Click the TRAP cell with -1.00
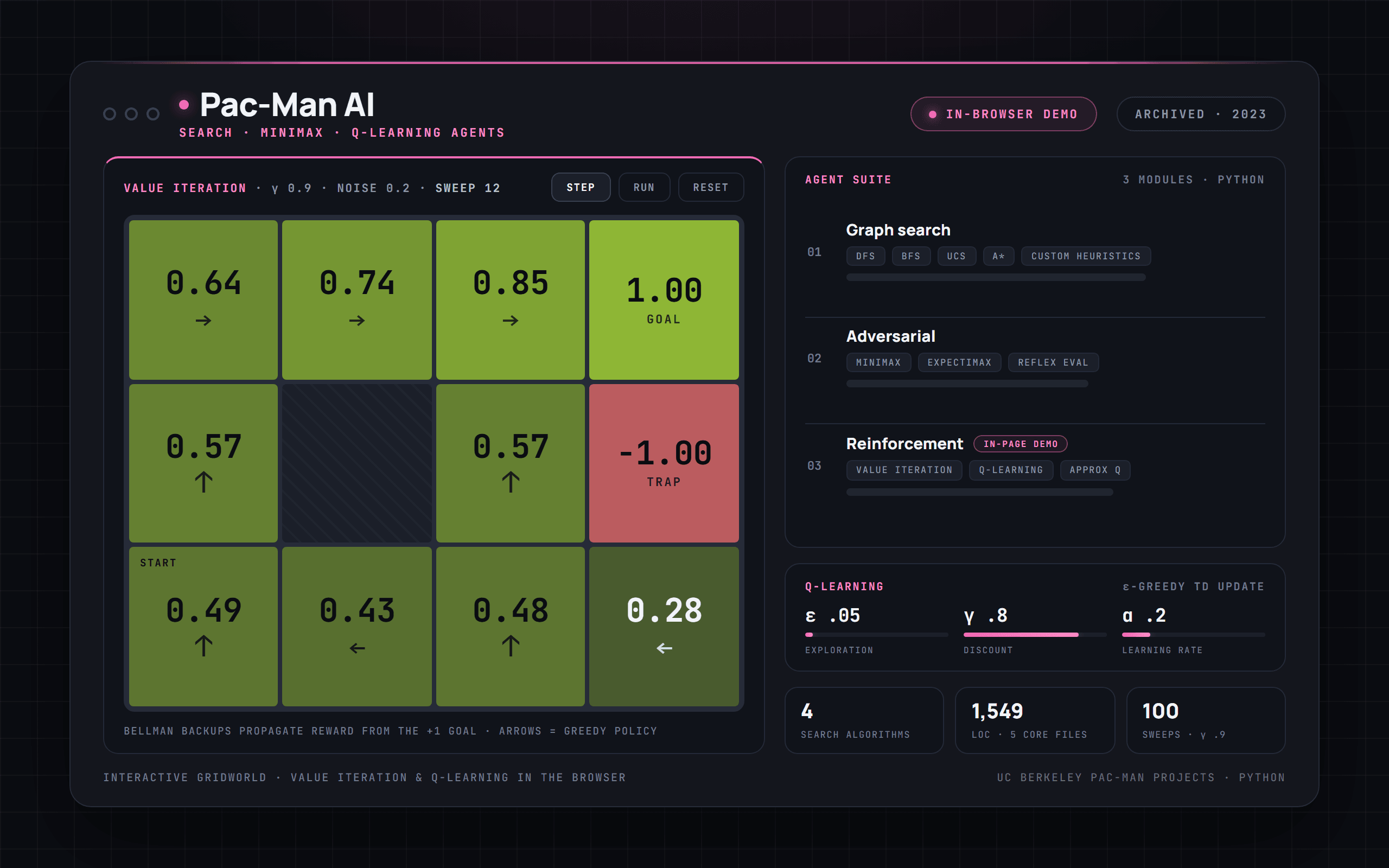This screenshot has height=868, width=1389. [x=664, y=463]
